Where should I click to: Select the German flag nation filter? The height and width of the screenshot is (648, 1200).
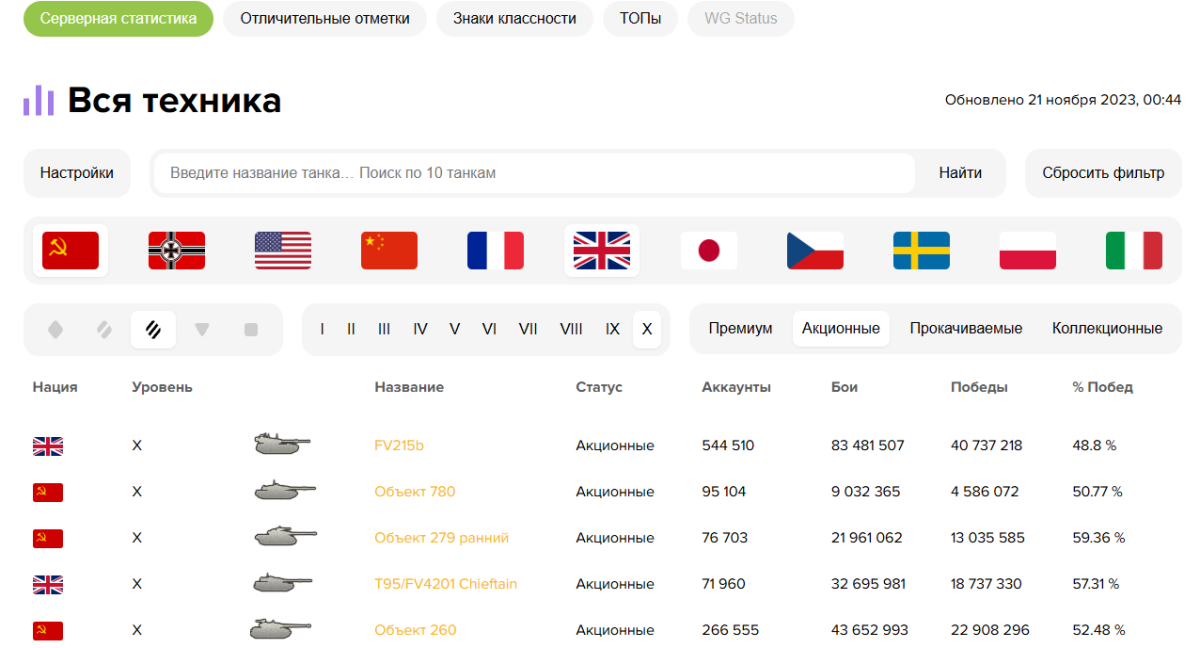[176, 250]
